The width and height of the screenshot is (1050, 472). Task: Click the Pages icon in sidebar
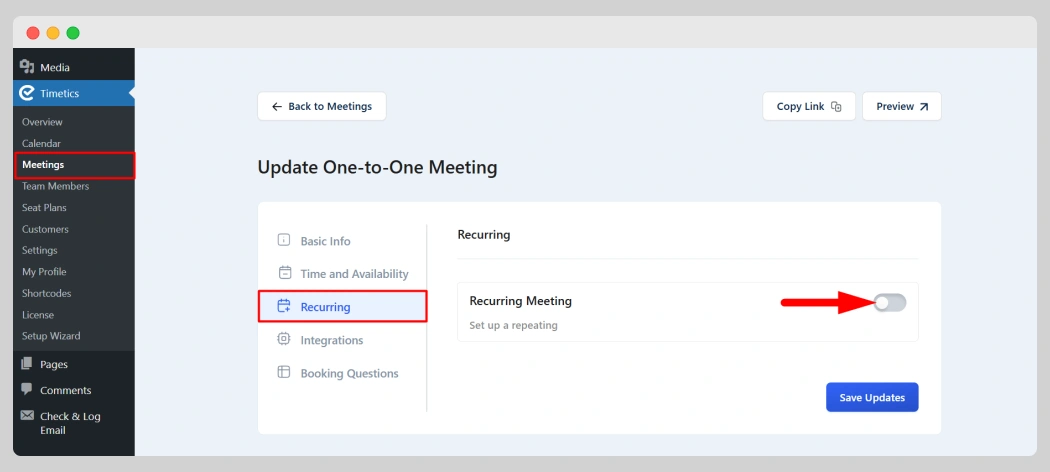tap(27, 364)
